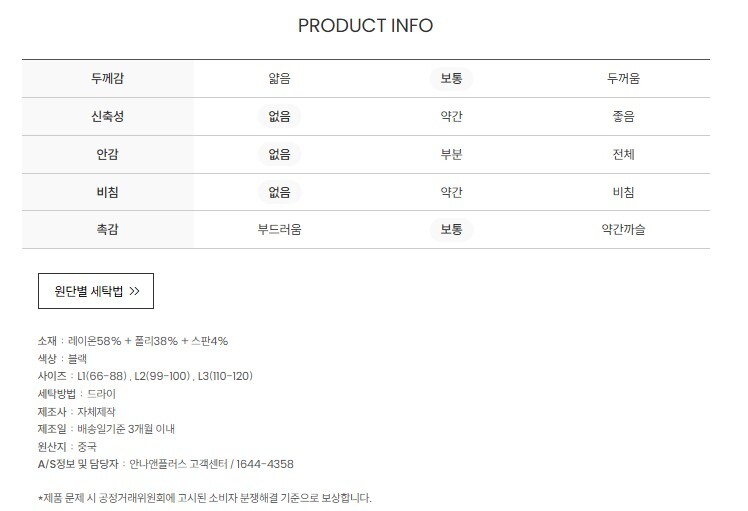The width and height of the screenshot is (748, 511).
Task: Click the double chevron on 원단별 세탁법
Action: (x=135, y=291)
